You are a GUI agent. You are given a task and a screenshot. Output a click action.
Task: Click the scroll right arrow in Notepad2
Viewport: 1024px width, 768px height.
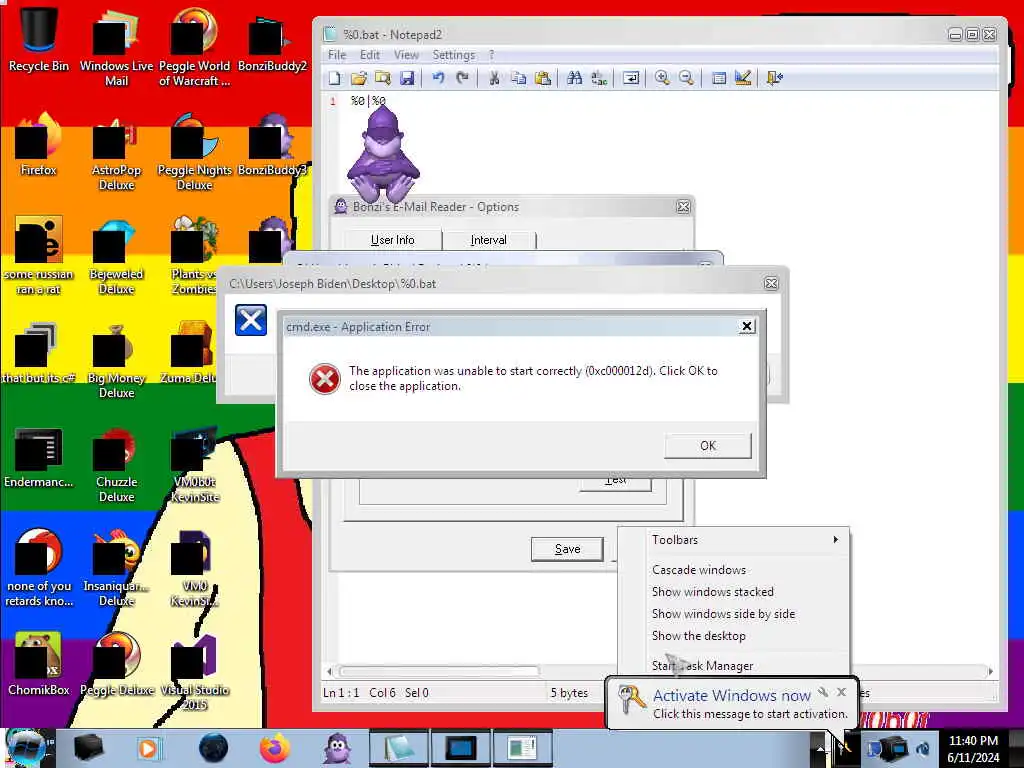[x=991, y=671]
